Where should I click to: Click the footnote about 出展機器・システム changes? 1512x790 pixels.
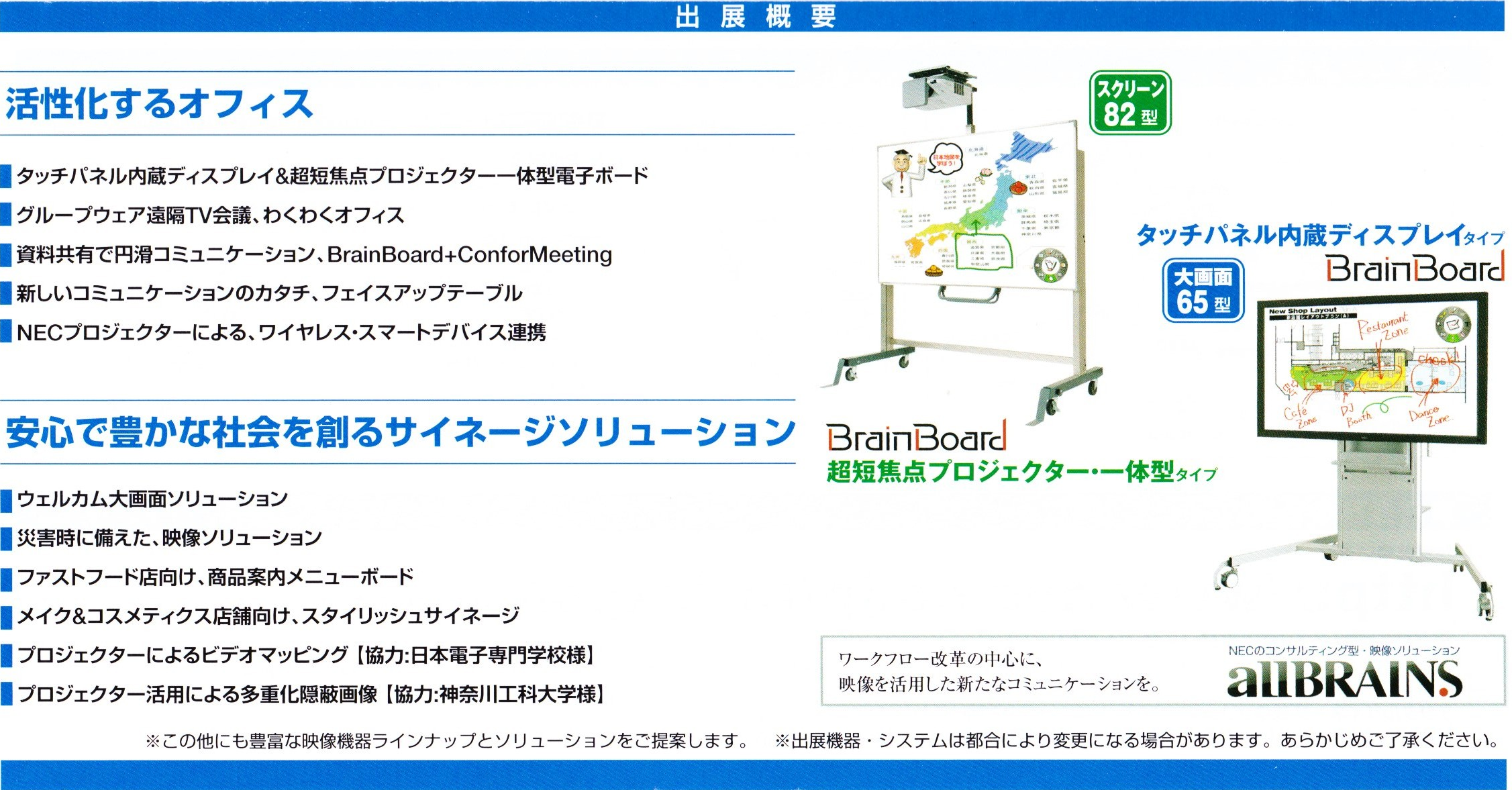pos(1138,740)
